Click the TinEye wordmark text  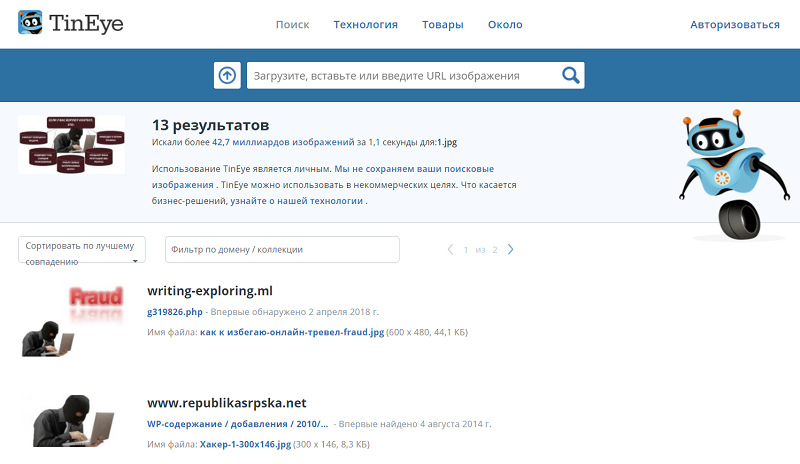[86, 23]
